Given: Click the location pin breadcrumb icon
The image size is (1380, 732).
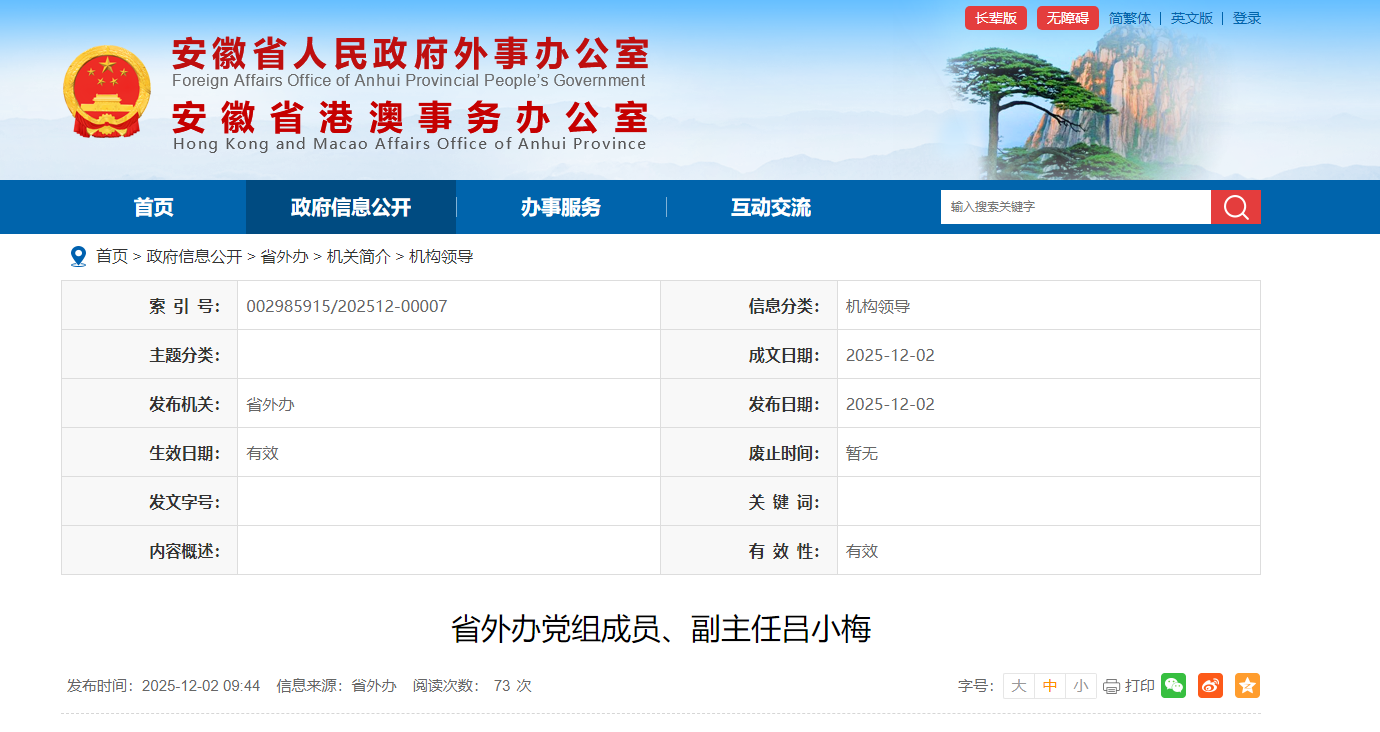Looking at the screenshot, I should point(78,257).
